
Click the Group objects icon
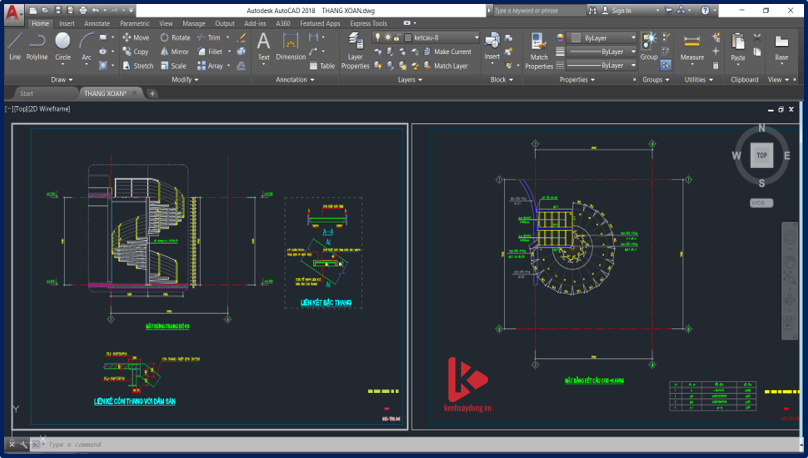(x=649, y=46)
